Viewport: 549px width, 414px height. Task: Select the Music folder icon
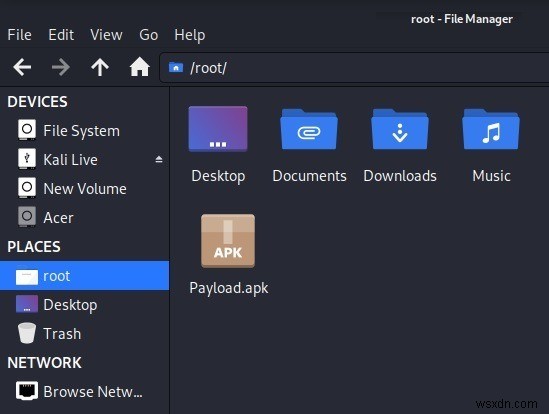(491, 129)
